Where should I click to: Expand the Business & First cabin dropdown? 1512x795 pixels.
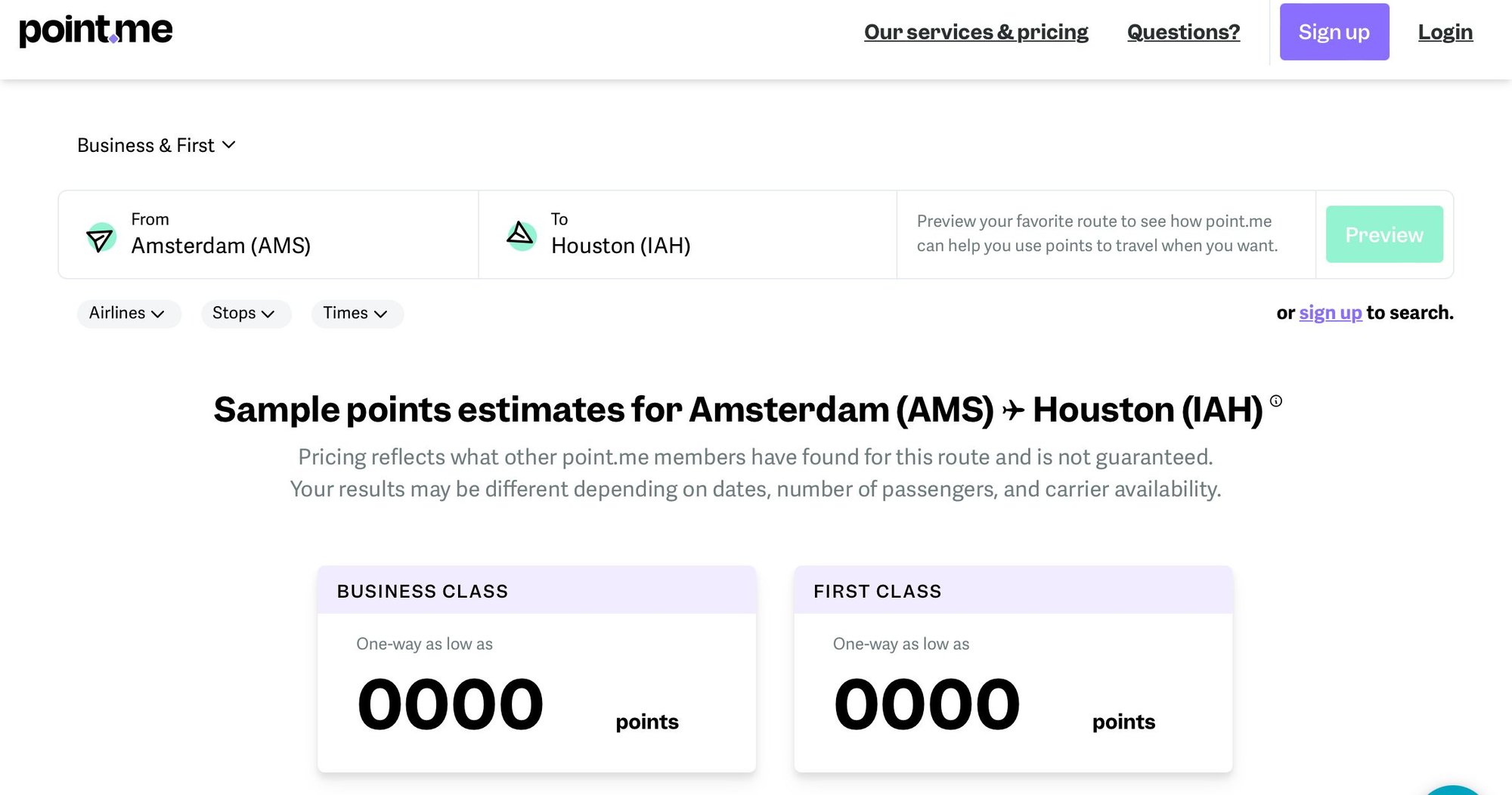pos(156,145)
